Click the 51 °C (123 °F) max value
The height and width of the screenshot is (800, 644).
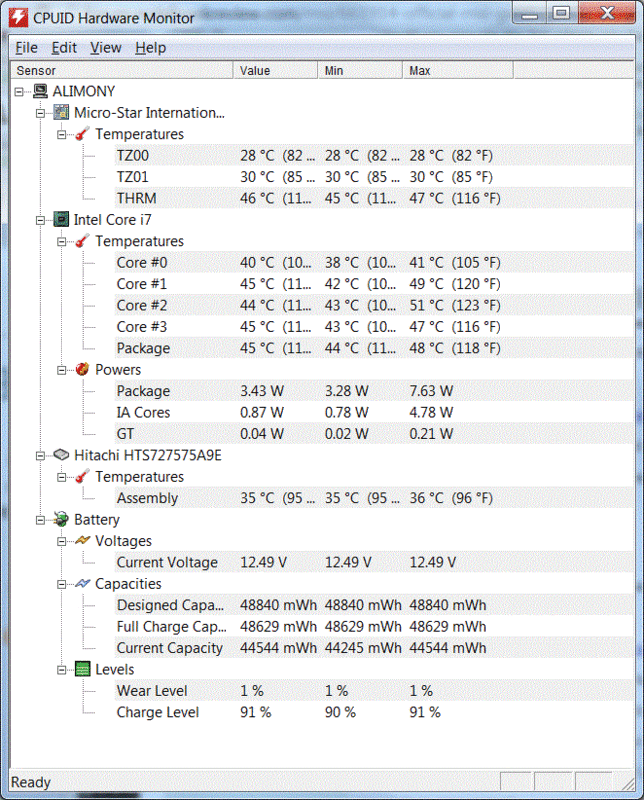click(455, 306)
